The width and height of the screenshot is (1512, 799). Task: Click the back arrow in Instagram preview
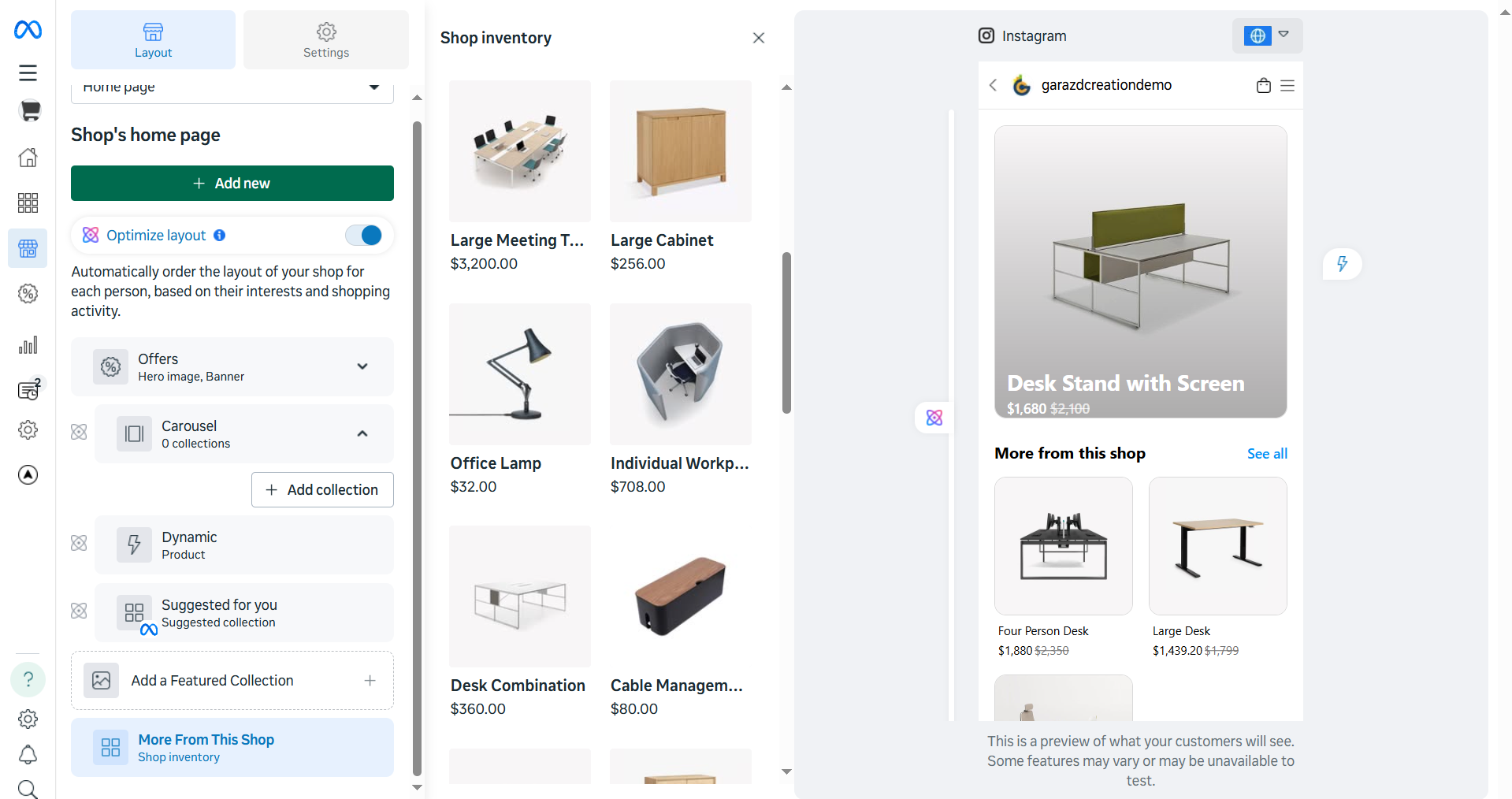tap(993, 85)
